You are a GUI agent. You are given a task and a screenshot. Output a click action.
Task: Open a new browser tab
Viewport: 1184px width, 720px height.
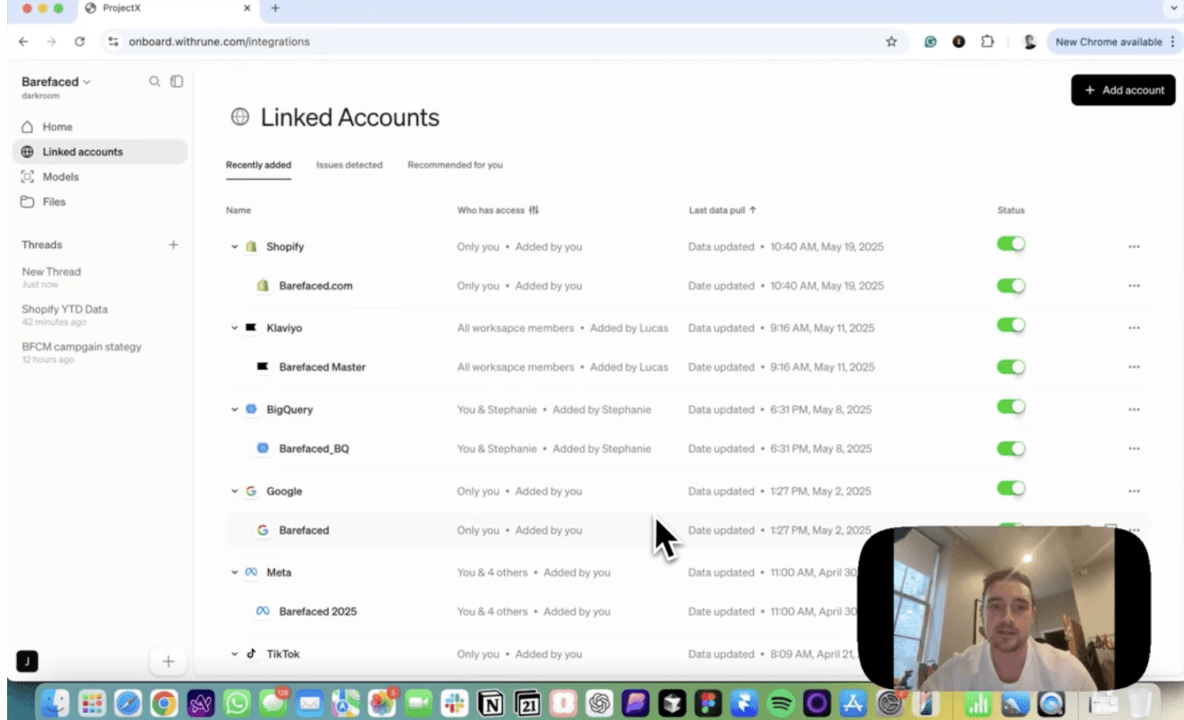pos(275,8)
